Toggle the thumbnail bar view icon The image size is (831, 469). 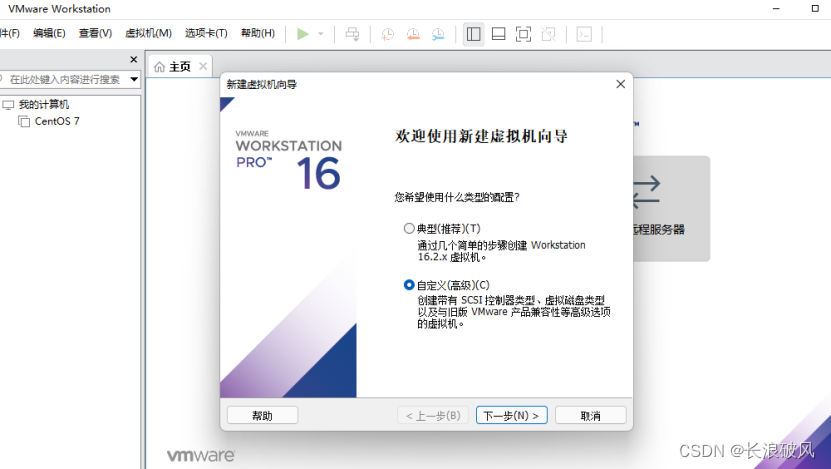[498, 34]
